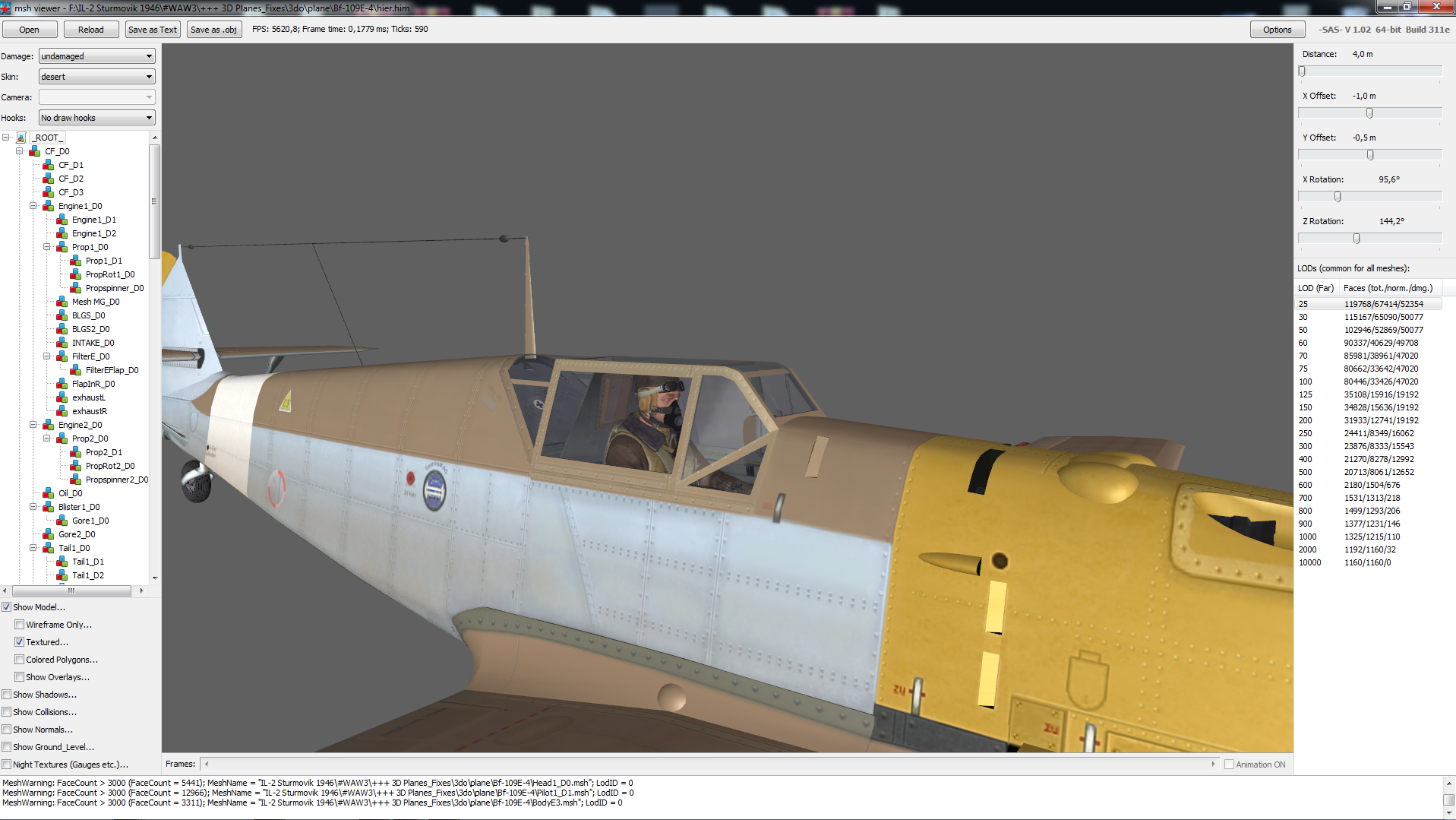1456x820 pixels.
Task: Click the PropRot1_D0 mesh icon
Action: coord(75,274)
